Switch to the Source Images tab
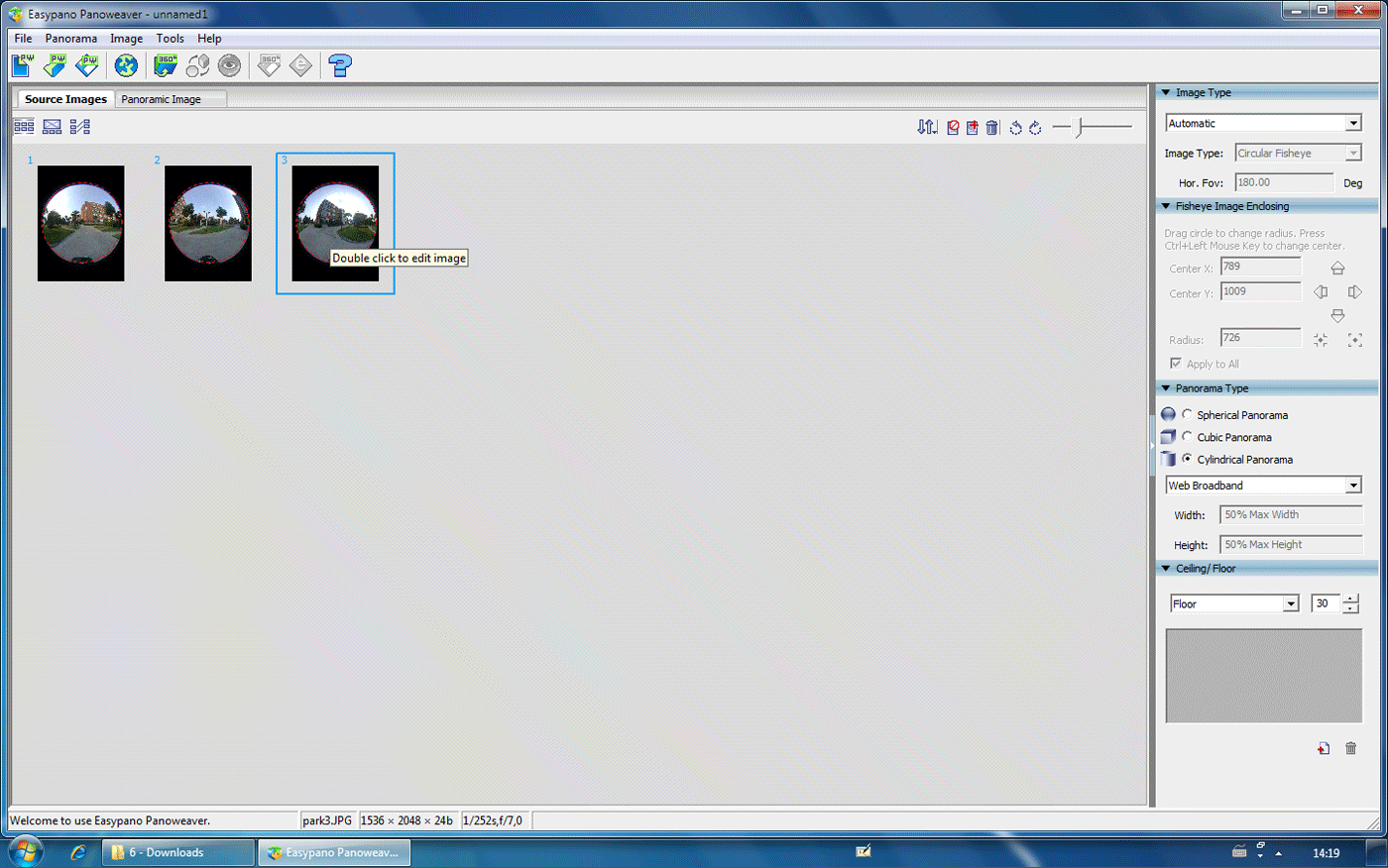This screenshot has height=868, width=1388. pyautogui.click(x=65, y=99)
